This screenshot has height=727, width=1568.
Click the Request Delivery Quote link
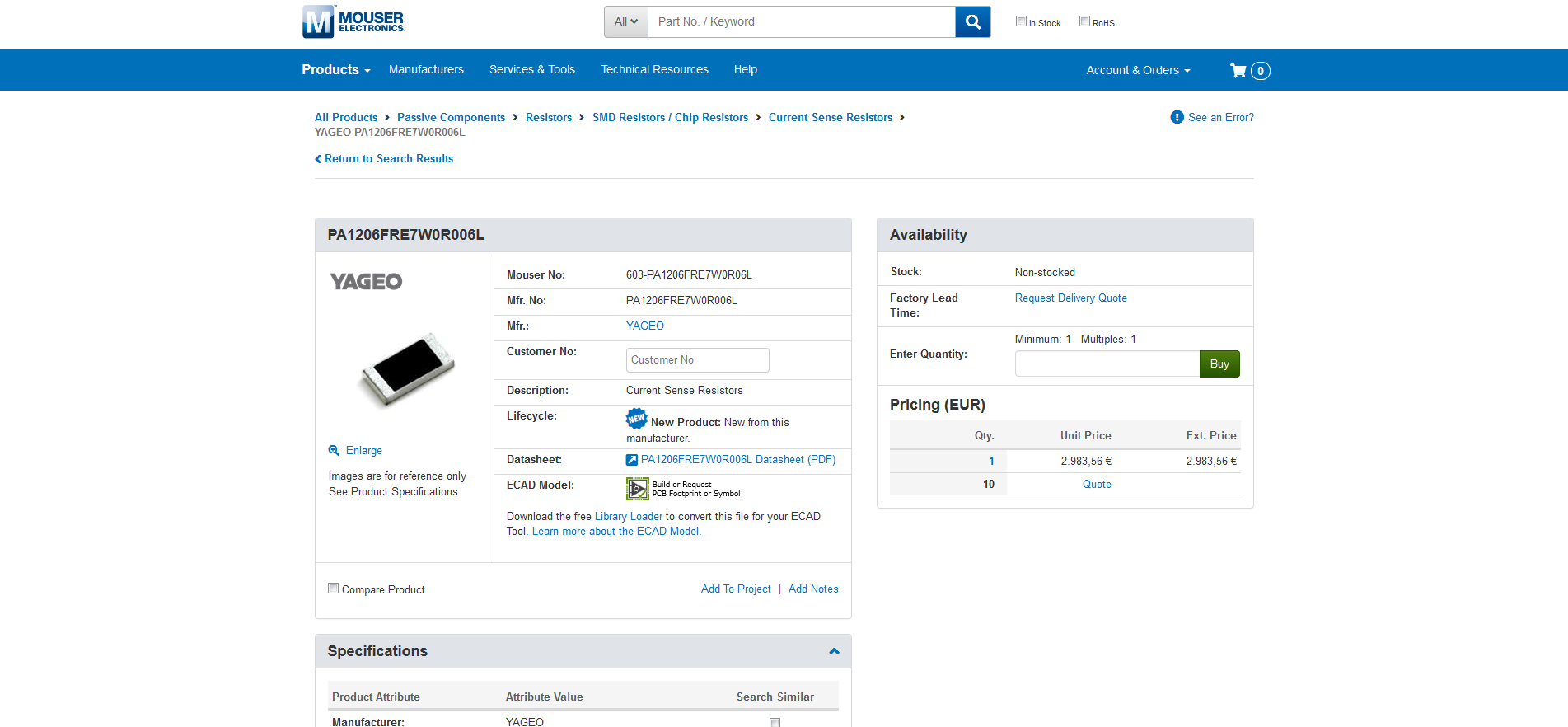coord(1070,298)
